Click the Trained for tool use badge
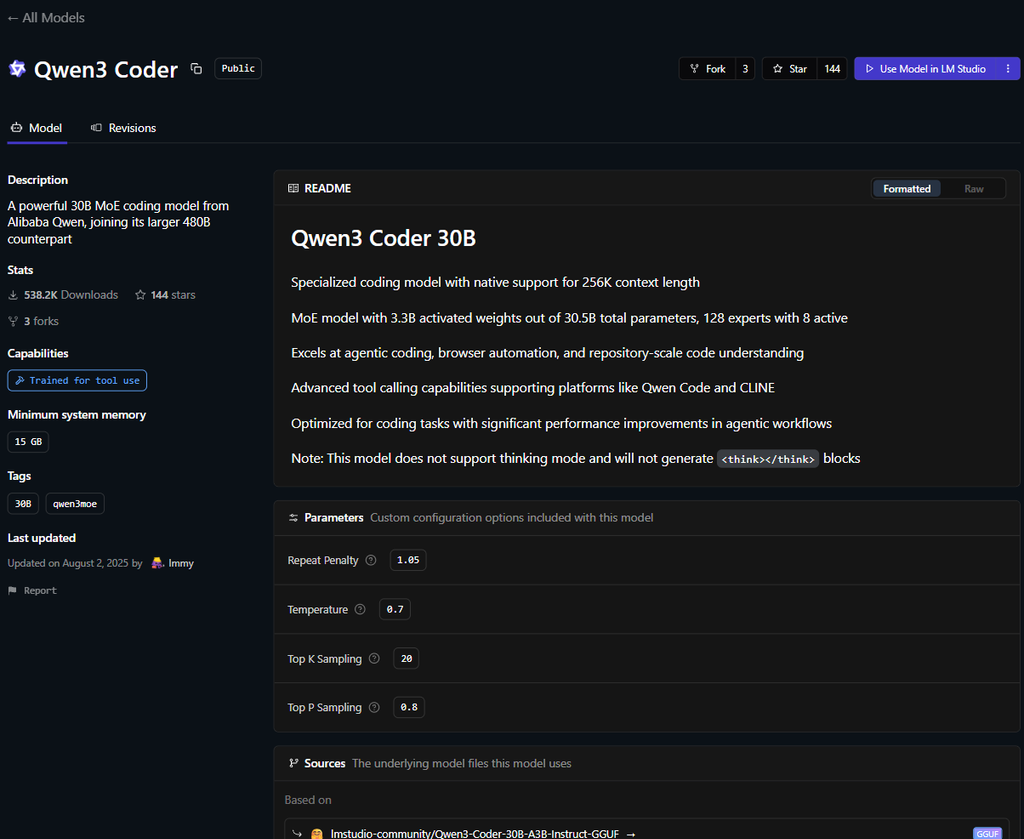This screenshot has width=1024, height=839. 77,381
